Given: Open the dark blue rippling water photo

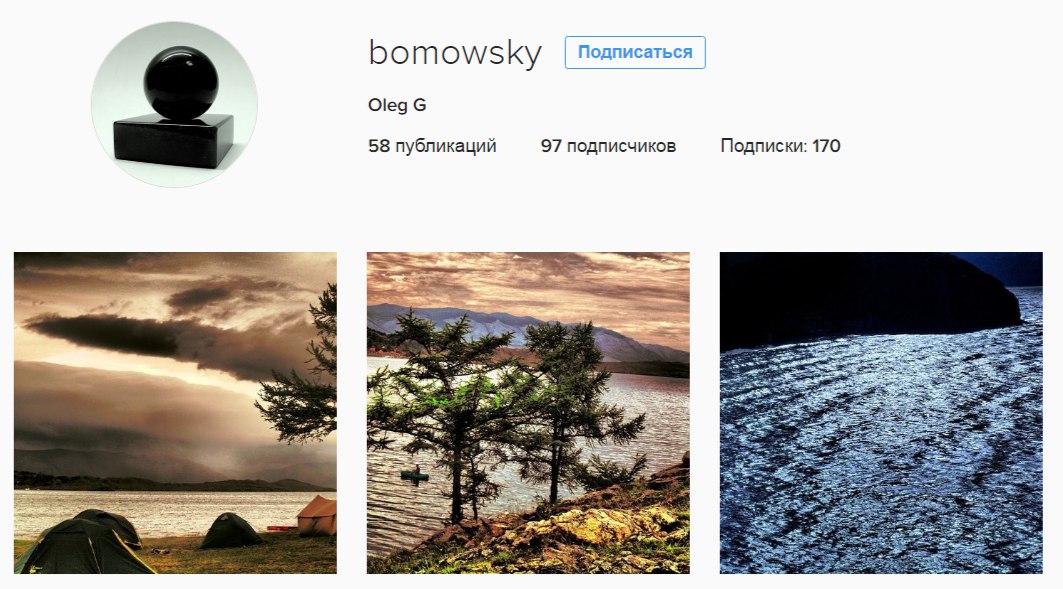Looking at the screenshot, I should coord(881,413).
